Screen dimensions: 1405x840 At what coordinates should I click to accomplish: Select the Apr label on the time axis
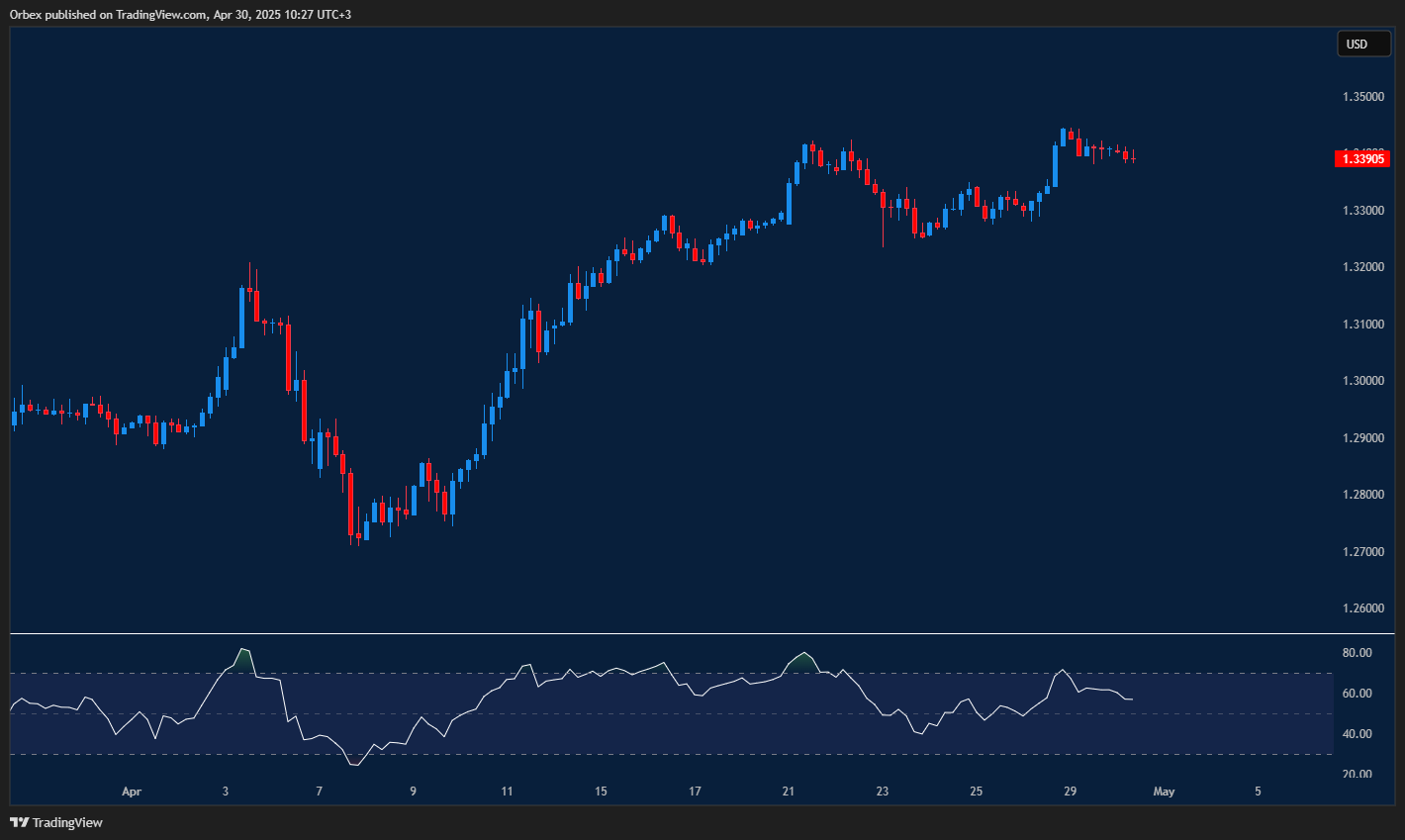[131, 792]
